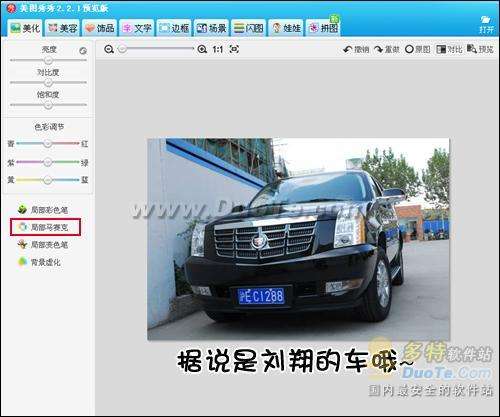500x417 pixels.
Task: Open the 打开 file folder icon
Action: (486, 24)
